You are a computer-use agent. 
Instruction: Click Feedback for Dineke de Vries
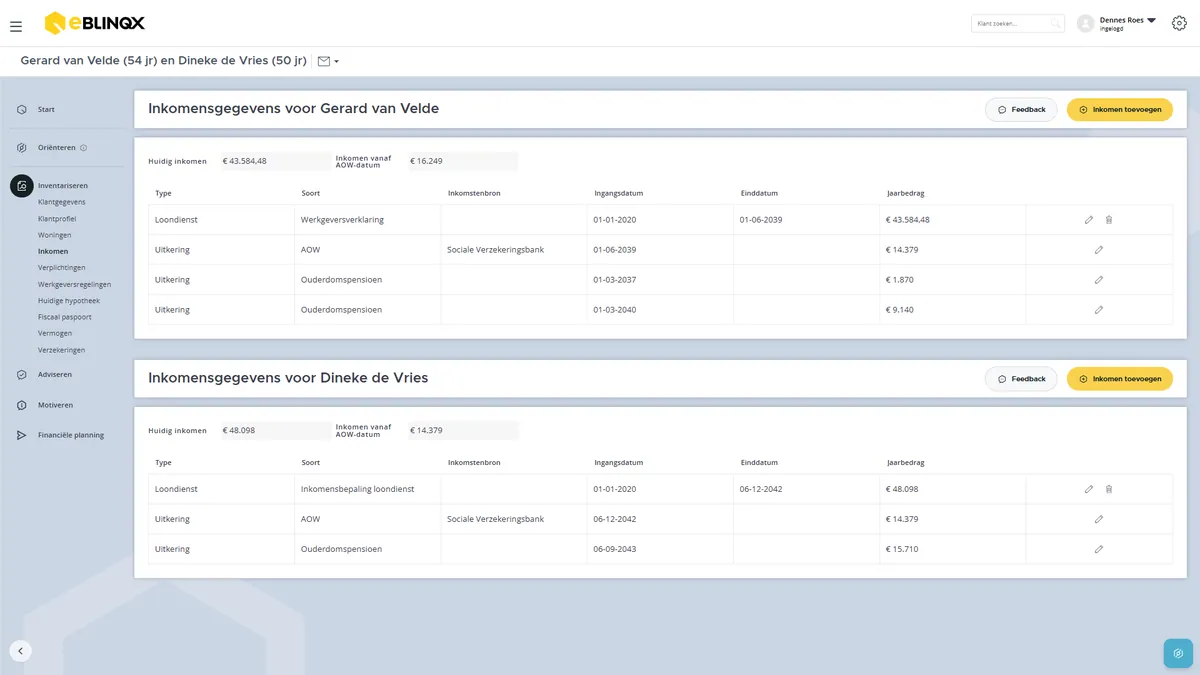coord(1021,379)
